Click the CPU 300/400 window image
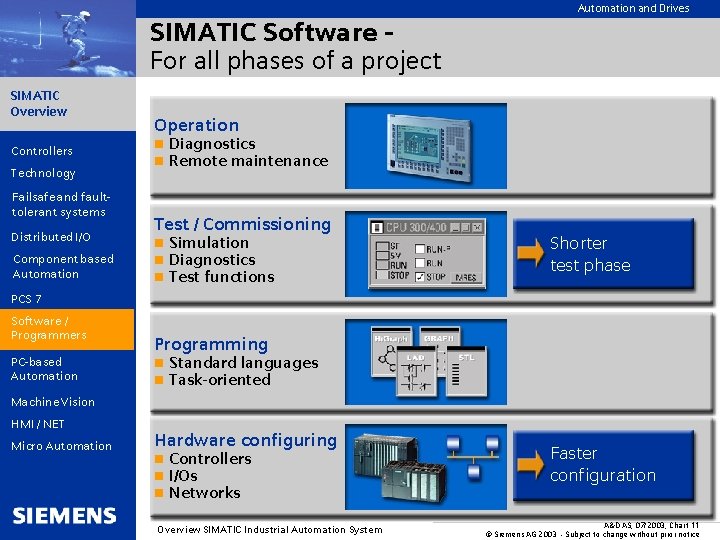720x540 pixels. [x=427, y=254]
